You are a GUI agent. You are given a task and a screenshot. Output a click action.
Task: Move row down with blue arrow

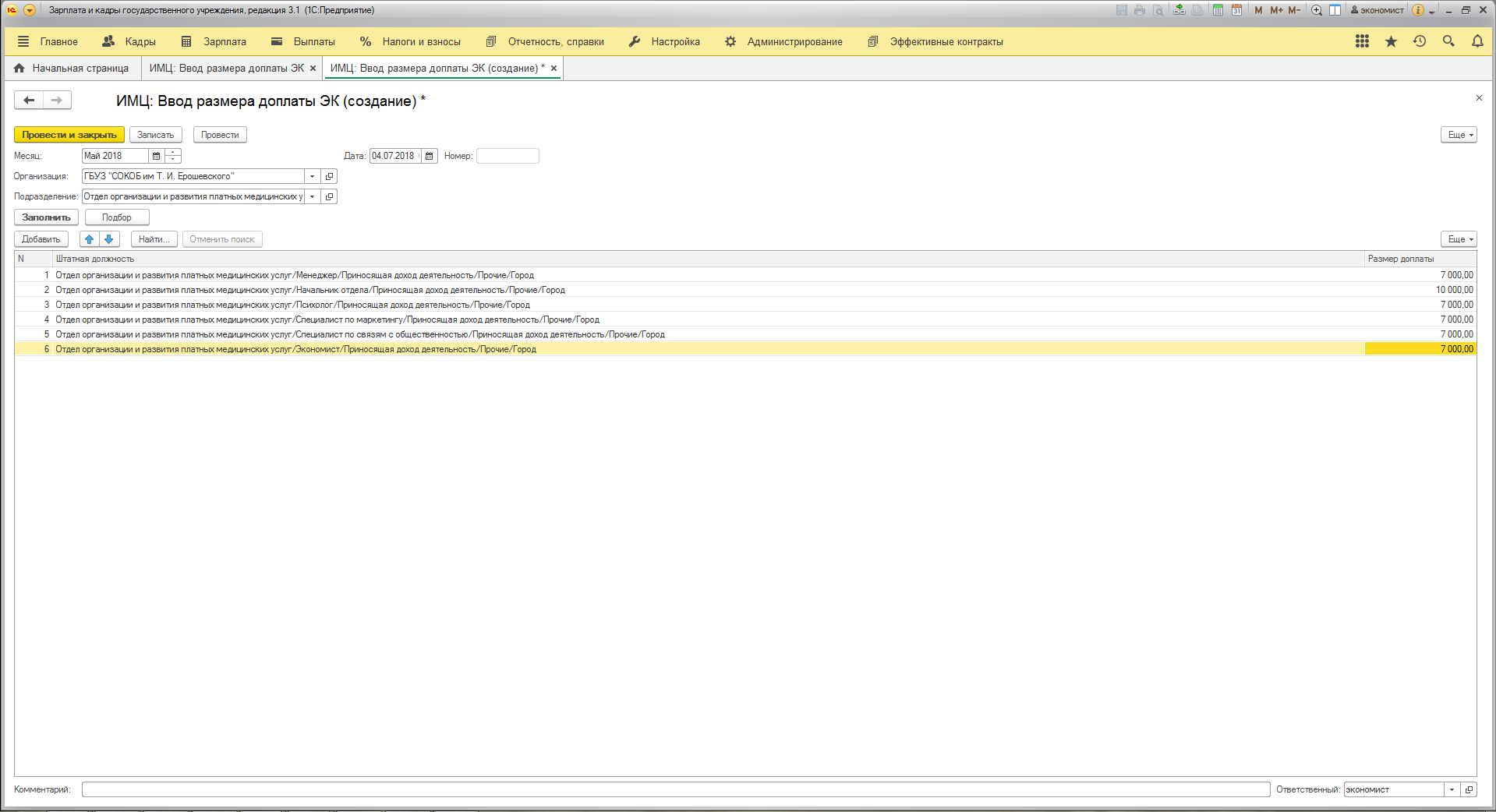[x=109, y=239]
